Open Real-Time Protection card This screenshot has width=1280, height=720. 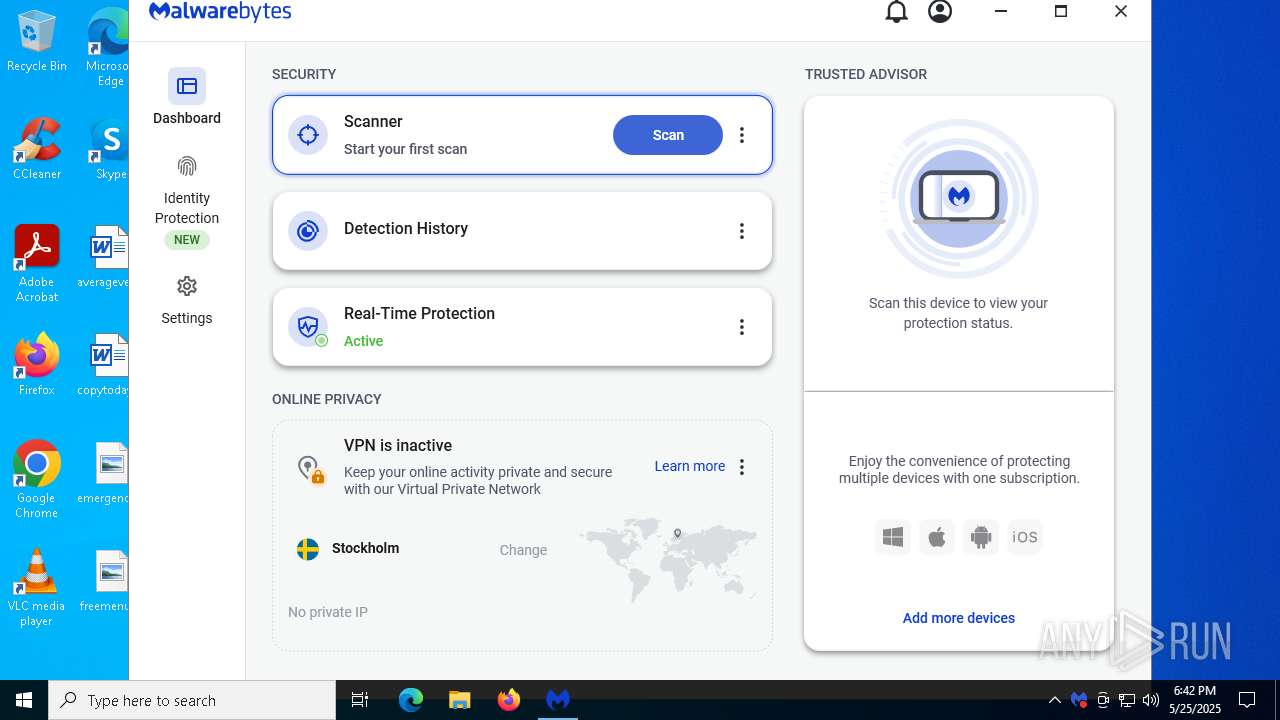(x=522, y=327)
